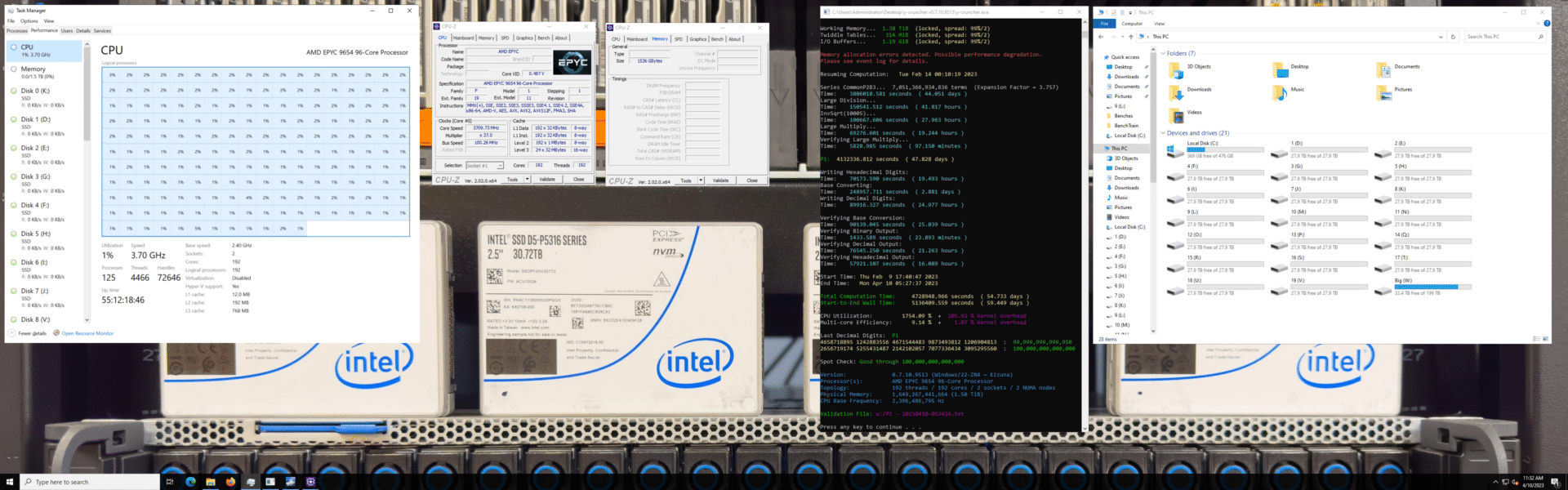Collapse the Folders (7) group

1163,54
